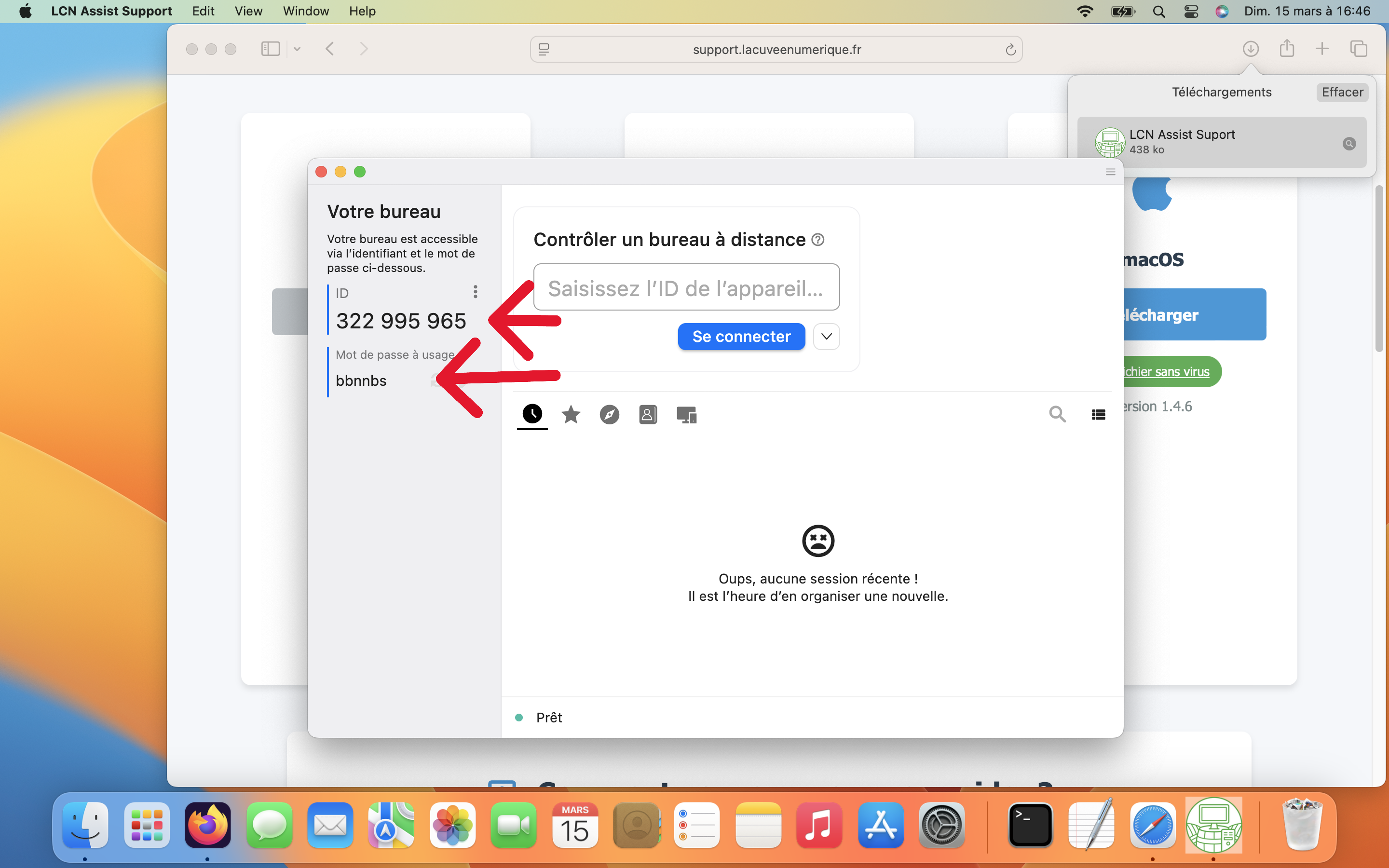Click menu bar date and time
Viewport: 1389px width, 868px height.
click(1307, 11)
